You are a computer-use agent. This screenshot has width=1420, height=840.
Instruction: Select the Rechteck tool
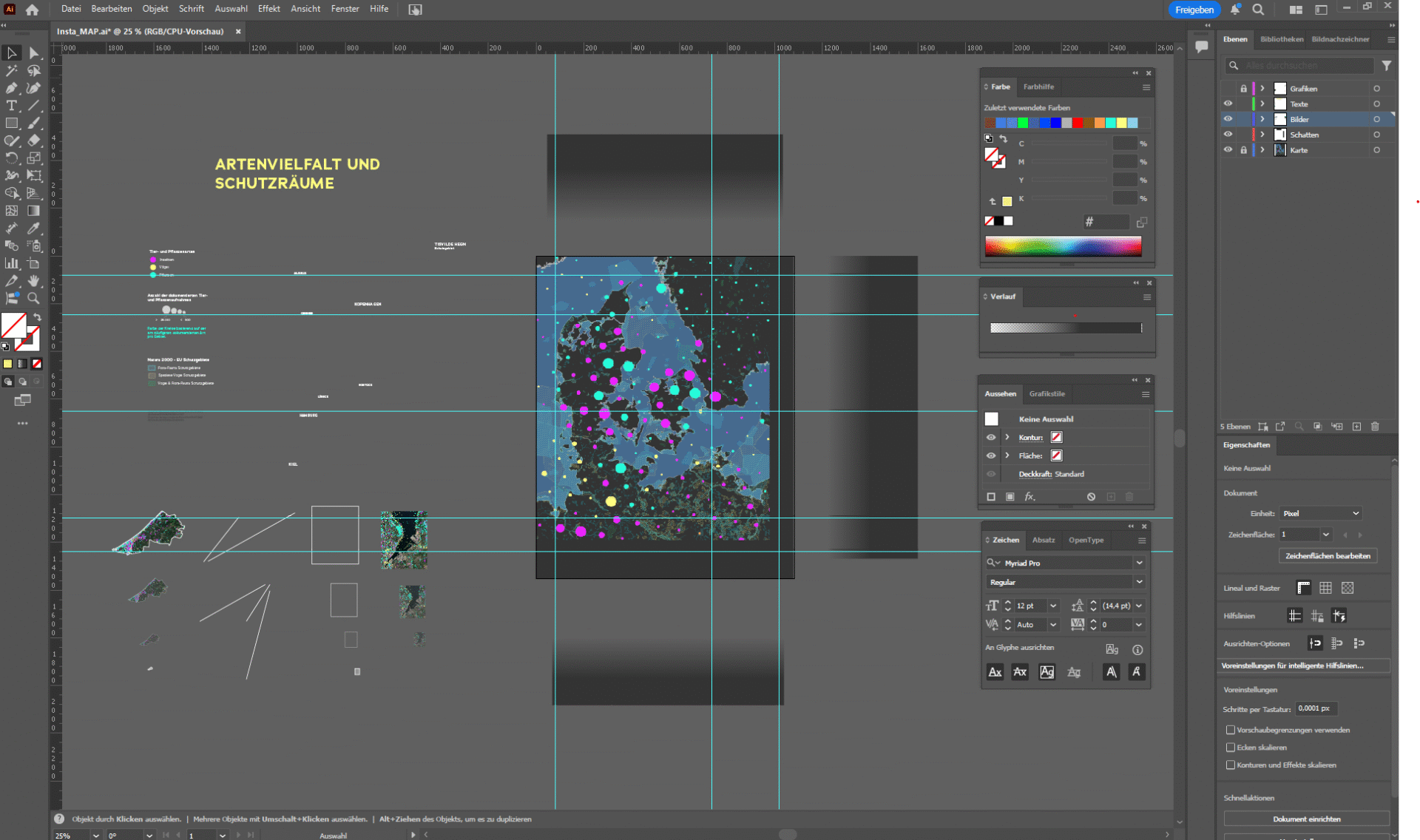tap(12, 123)
